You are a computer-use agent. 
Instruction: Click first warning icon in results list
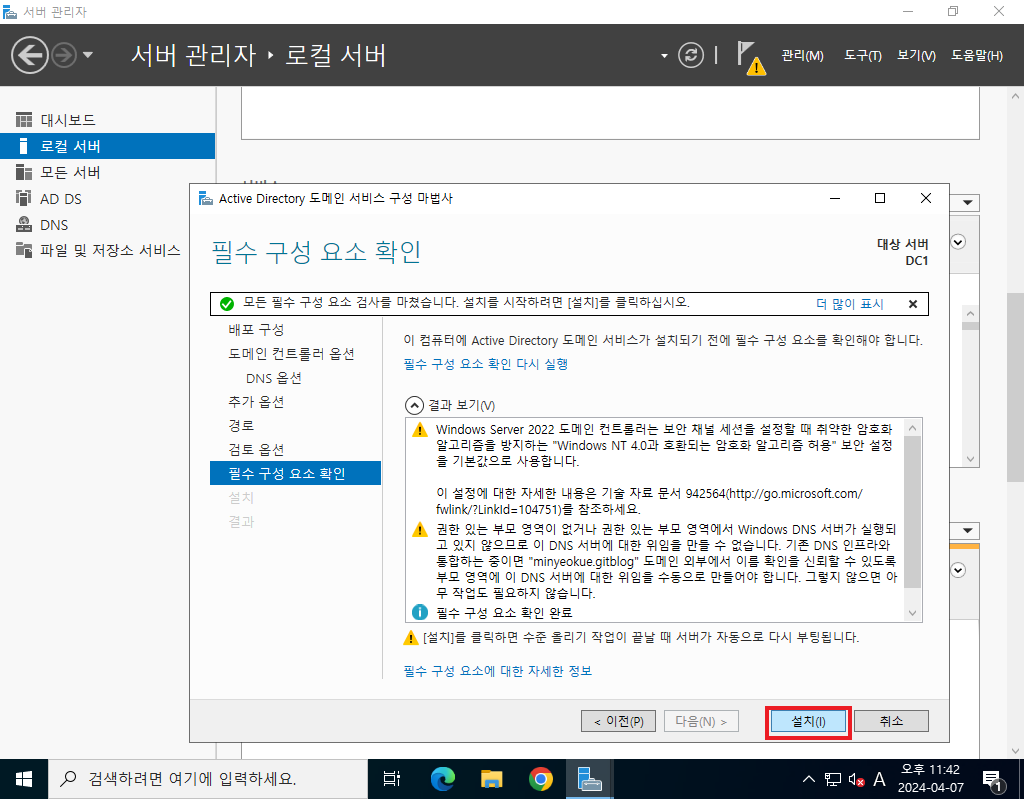tap(420, 430)
